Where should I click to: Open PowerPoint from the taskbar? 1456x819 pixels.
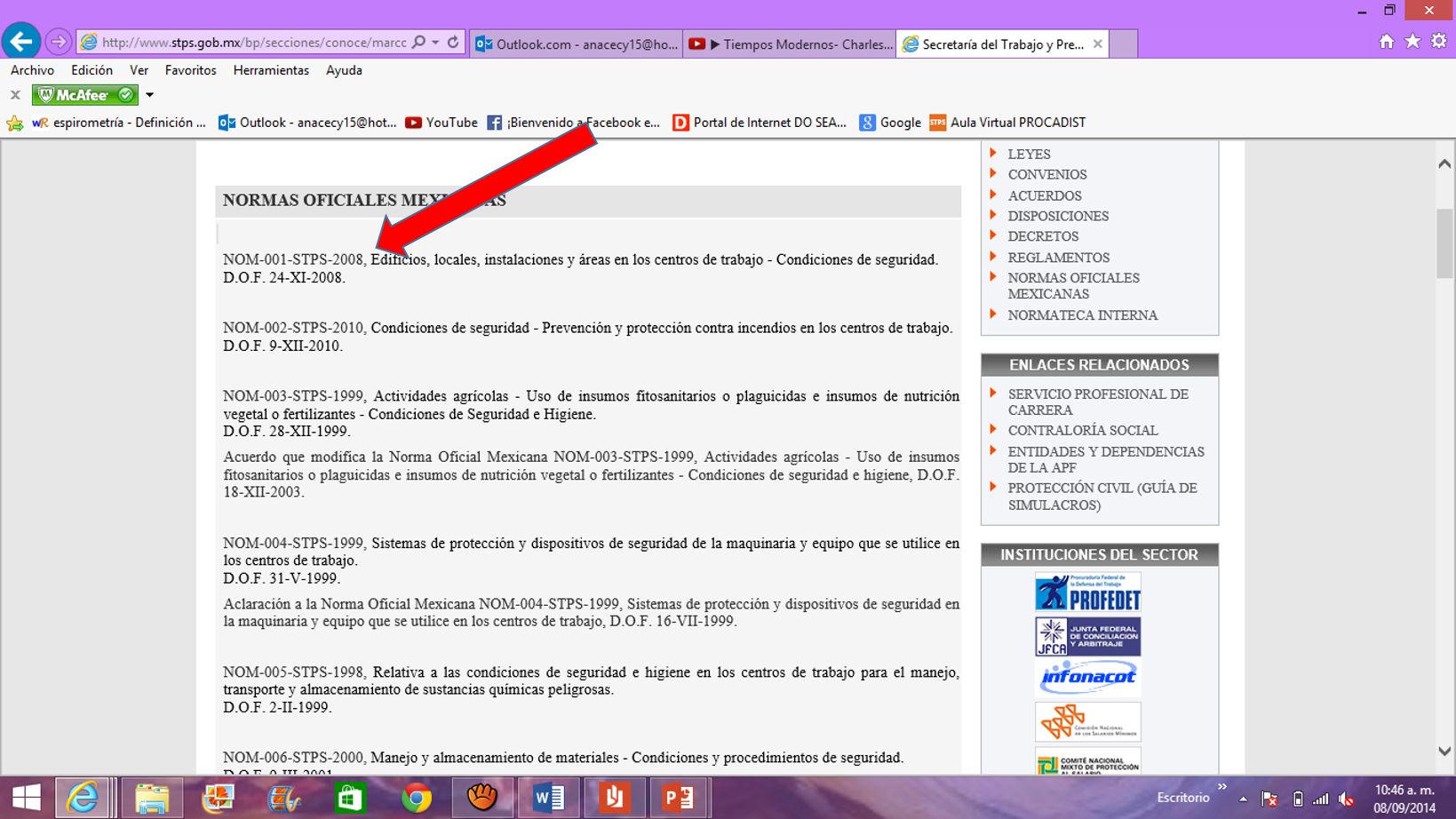(679, 798)
